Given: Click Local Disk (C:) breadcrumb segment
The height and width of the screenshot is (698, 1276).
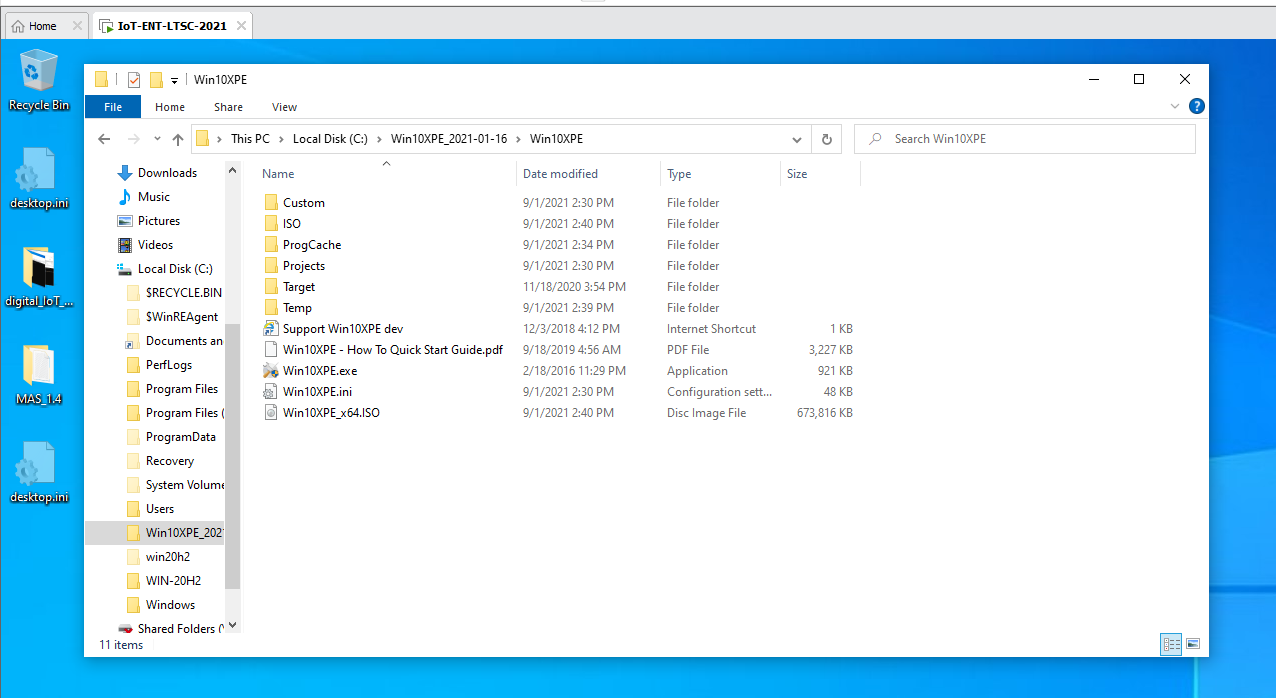Looking at the screenshot, I should click(331, 139).
